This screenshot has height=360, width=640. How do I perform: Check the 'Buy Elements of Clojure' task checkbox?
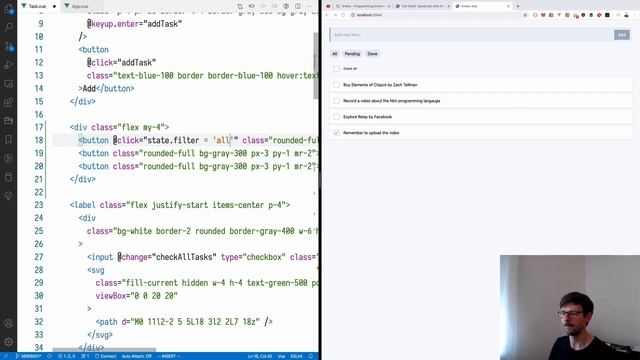pos(336,85)
